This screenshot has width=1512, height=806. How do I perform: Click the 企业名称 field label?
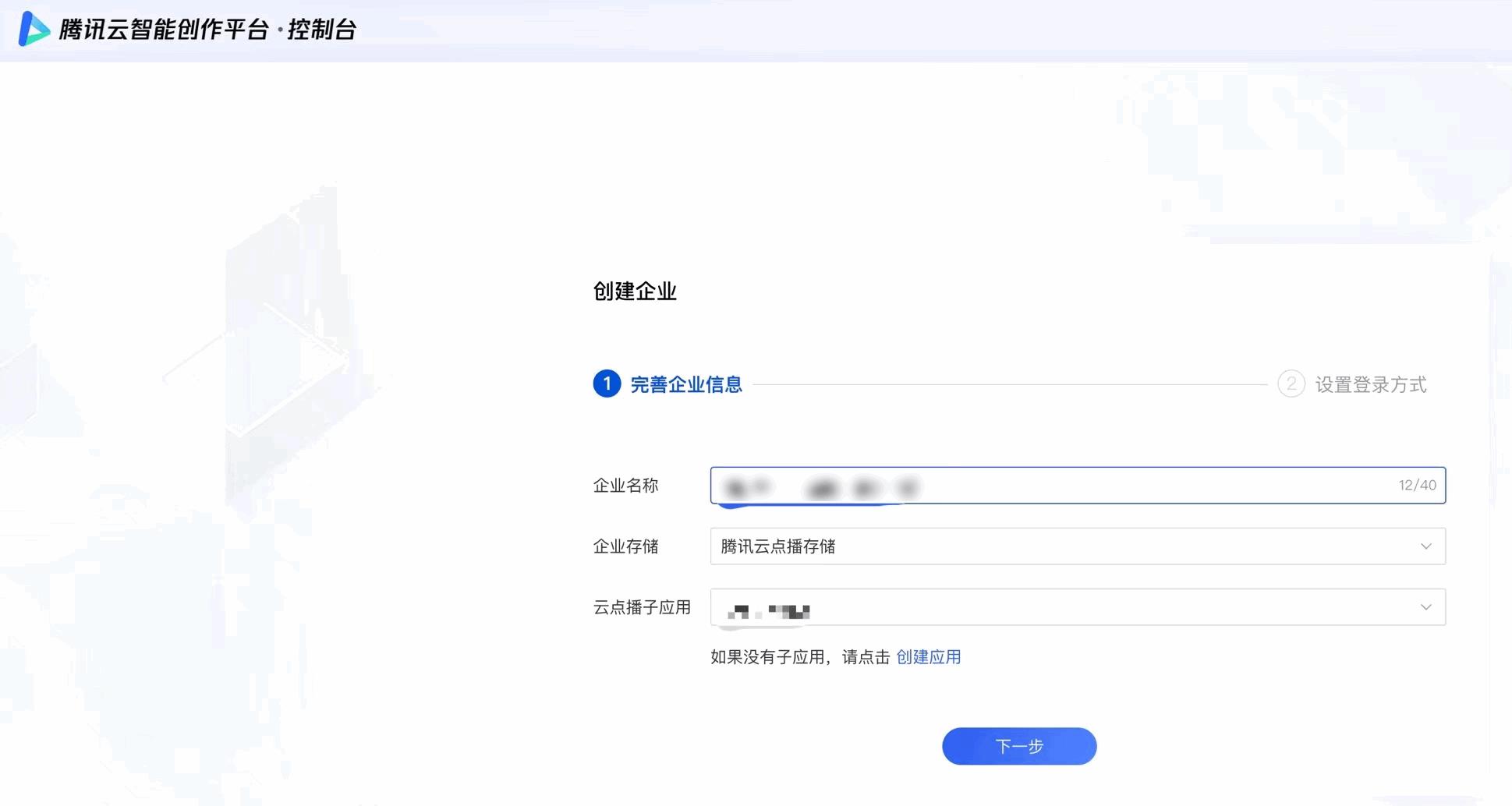click(625, 485)
